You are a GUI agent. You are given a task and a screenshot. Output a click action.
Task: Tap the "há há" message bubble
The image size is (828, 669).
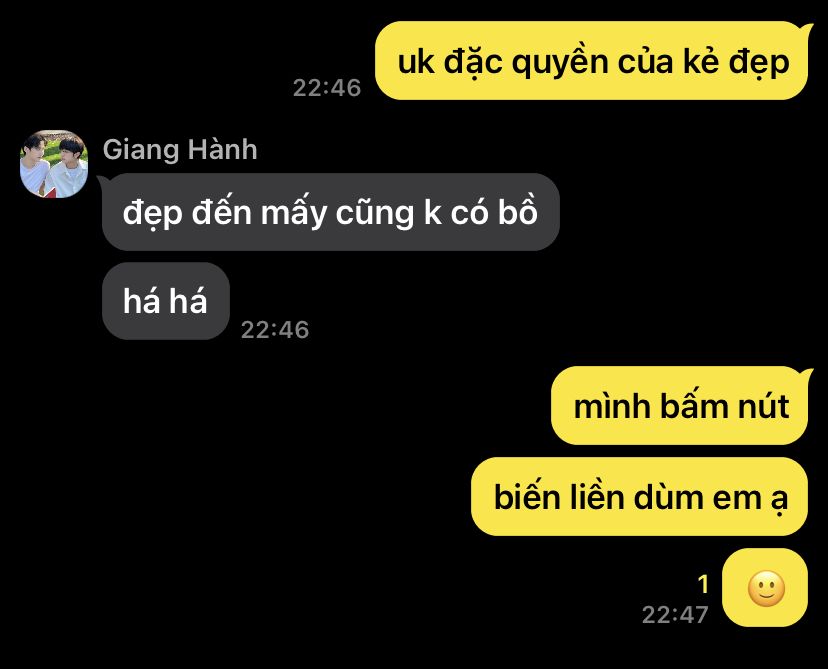point(166,301)
